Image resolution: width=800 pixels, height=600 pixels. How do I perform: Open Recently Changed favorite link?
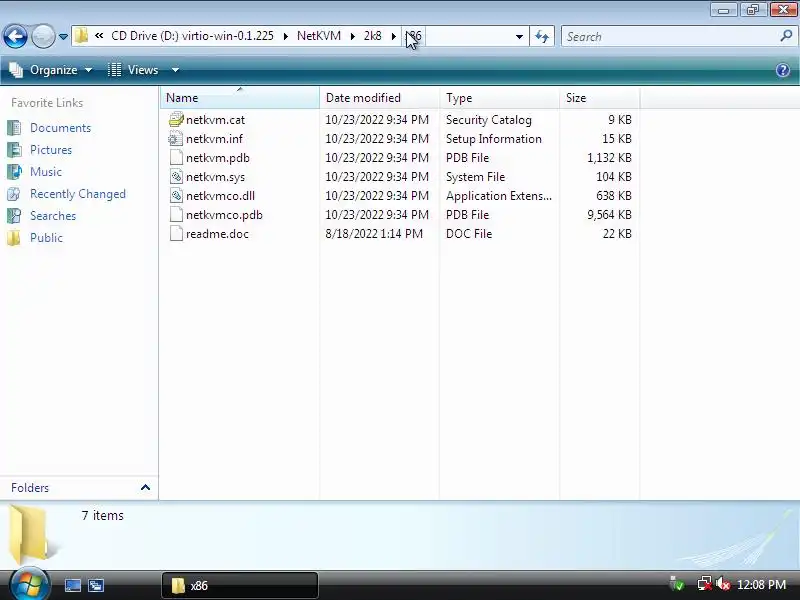[78, 194]
